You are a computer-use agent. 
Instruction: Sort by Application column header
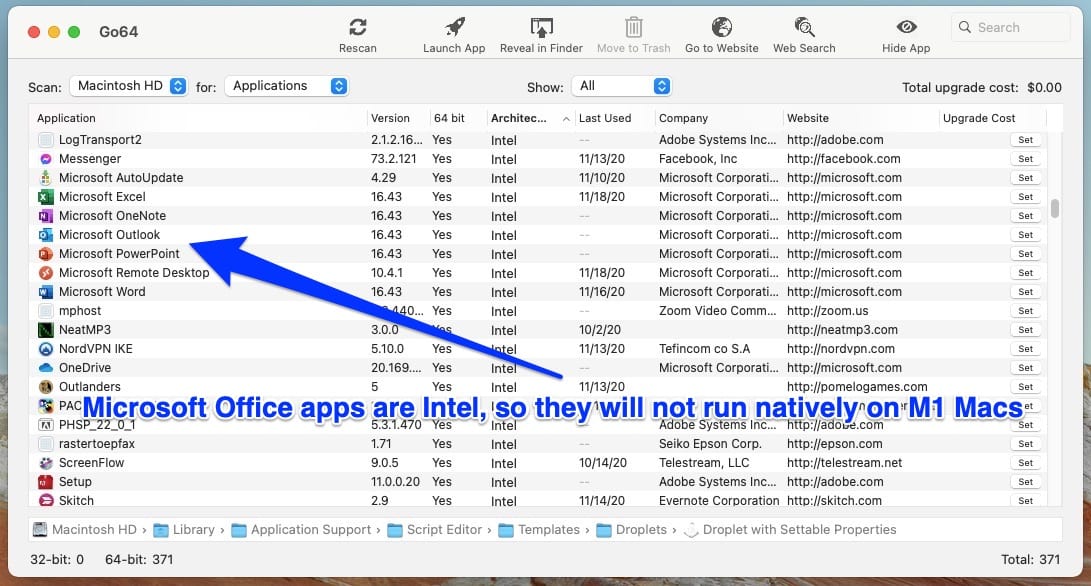pyautogui.click(x=66, y=118)
